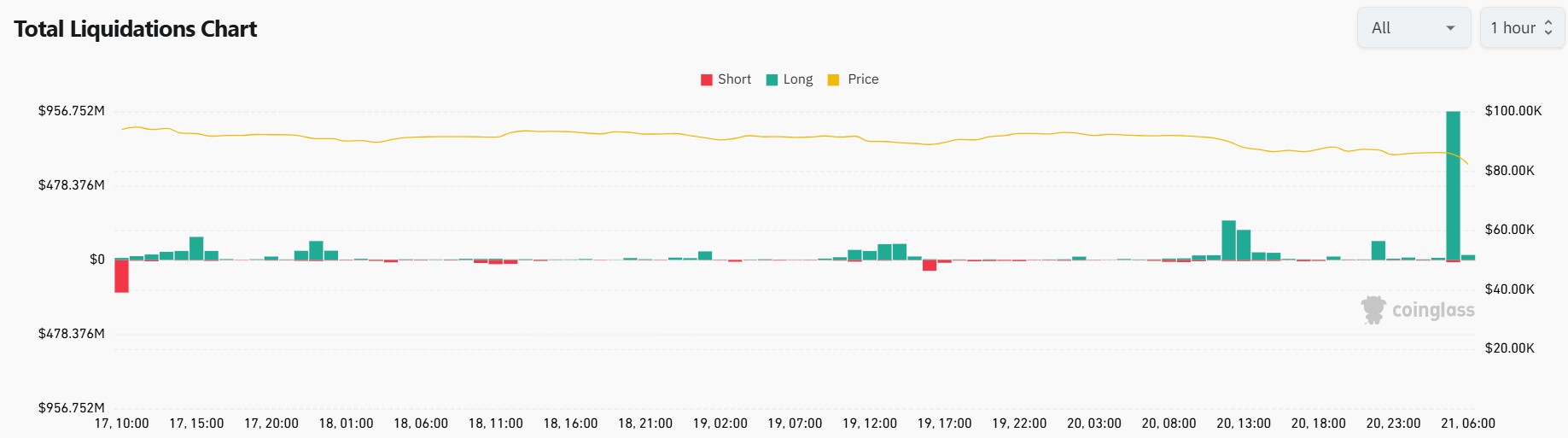Open the All exchanges dropdown

(x=1413, y=28)
